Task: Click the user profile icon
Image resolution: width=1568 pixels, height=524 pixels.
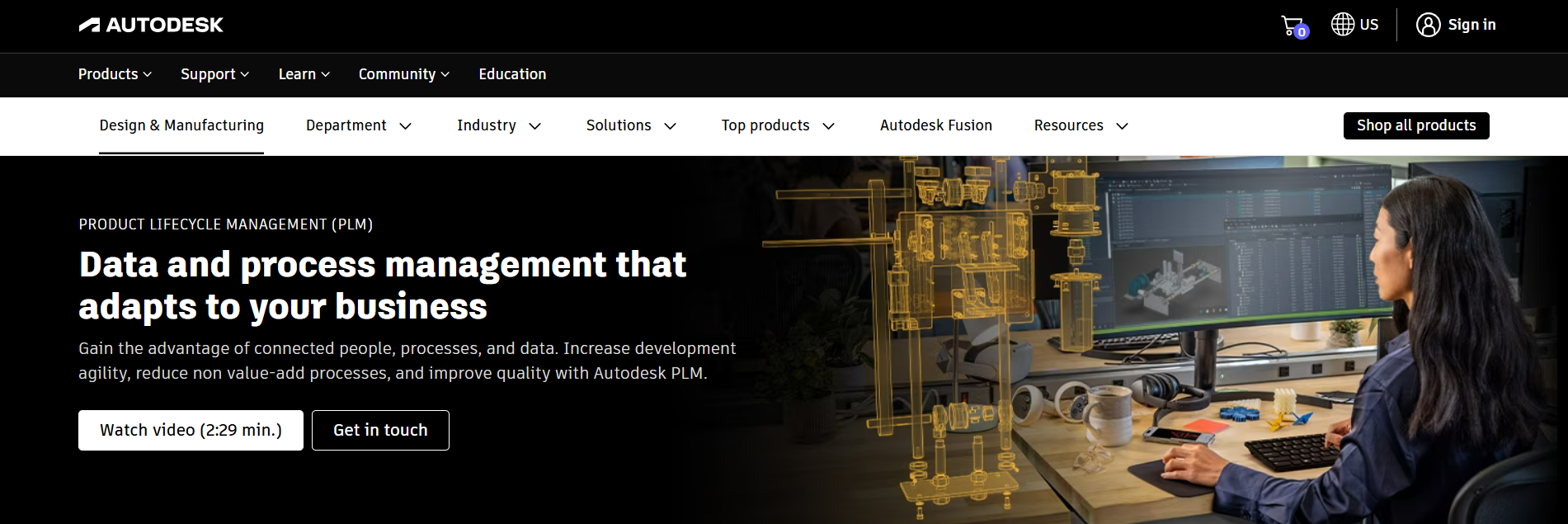Action: coord(1428,25)
